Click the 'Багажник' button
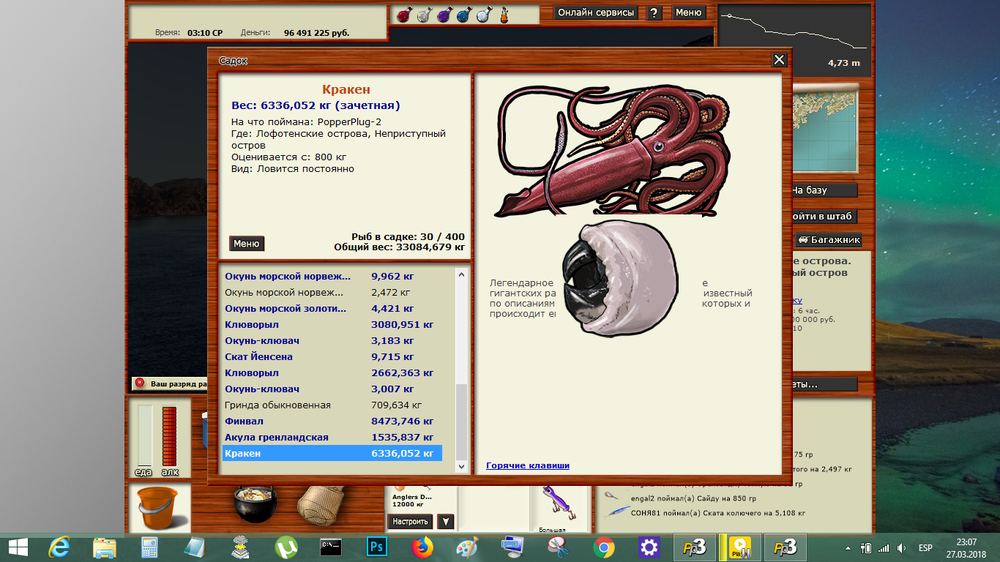 [828, 240]
